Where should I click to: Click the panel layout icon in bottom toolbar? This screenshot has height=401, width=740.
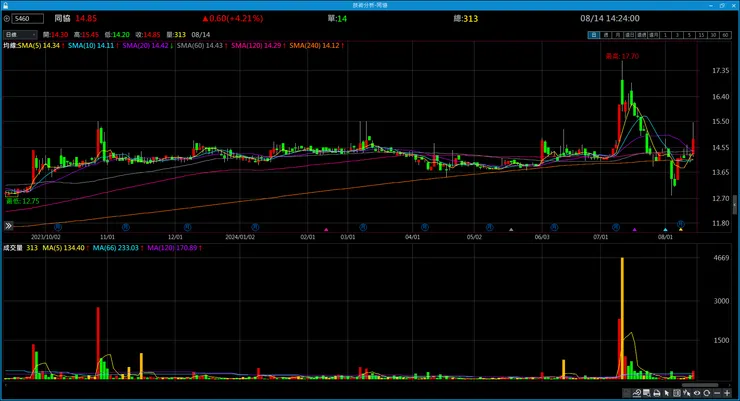677,393
